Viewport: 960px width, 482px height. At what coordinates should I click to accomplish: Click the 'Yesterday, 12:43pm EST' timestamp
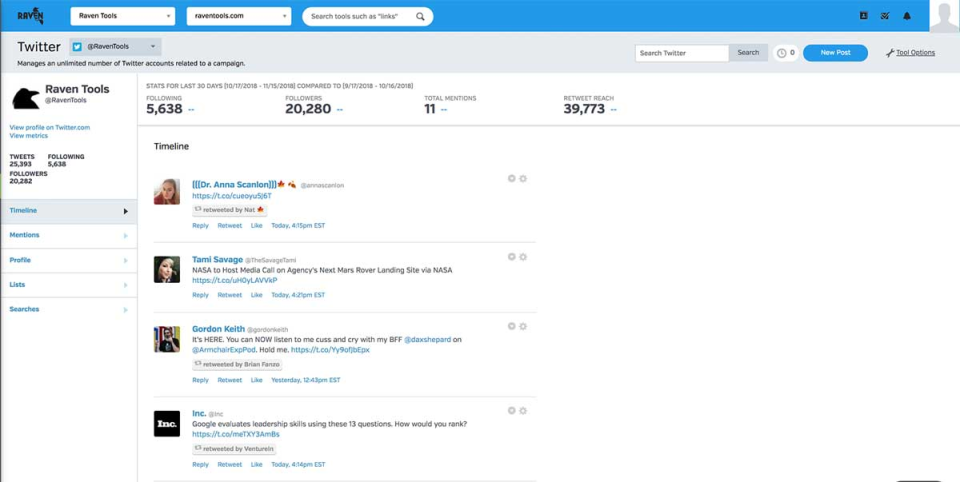306,380
